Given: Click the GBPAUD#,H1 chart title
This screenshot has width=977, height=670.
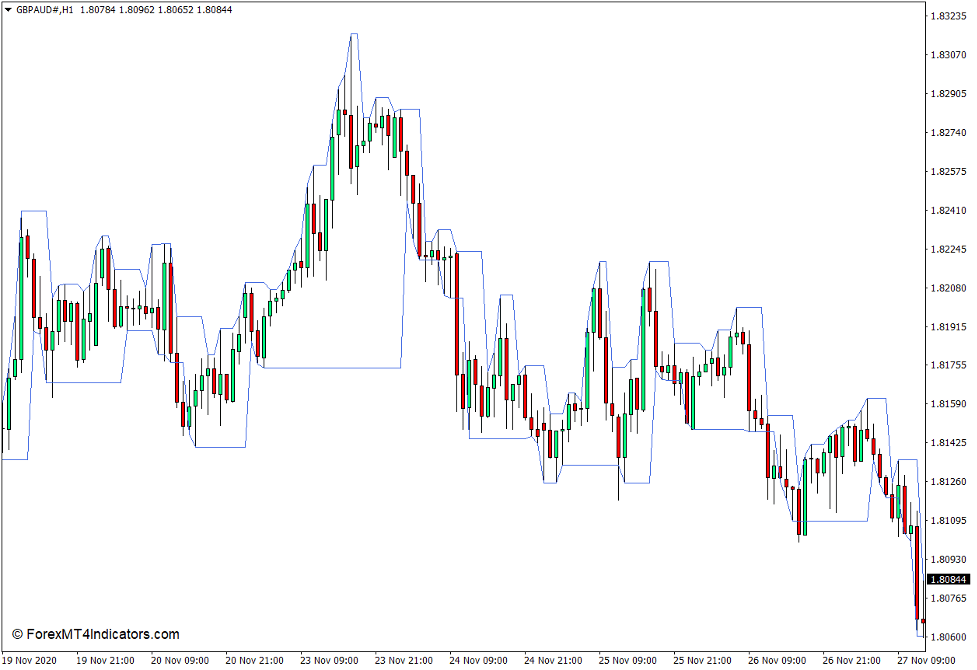Looking at the screenshot, I should [x=45, y=10].
